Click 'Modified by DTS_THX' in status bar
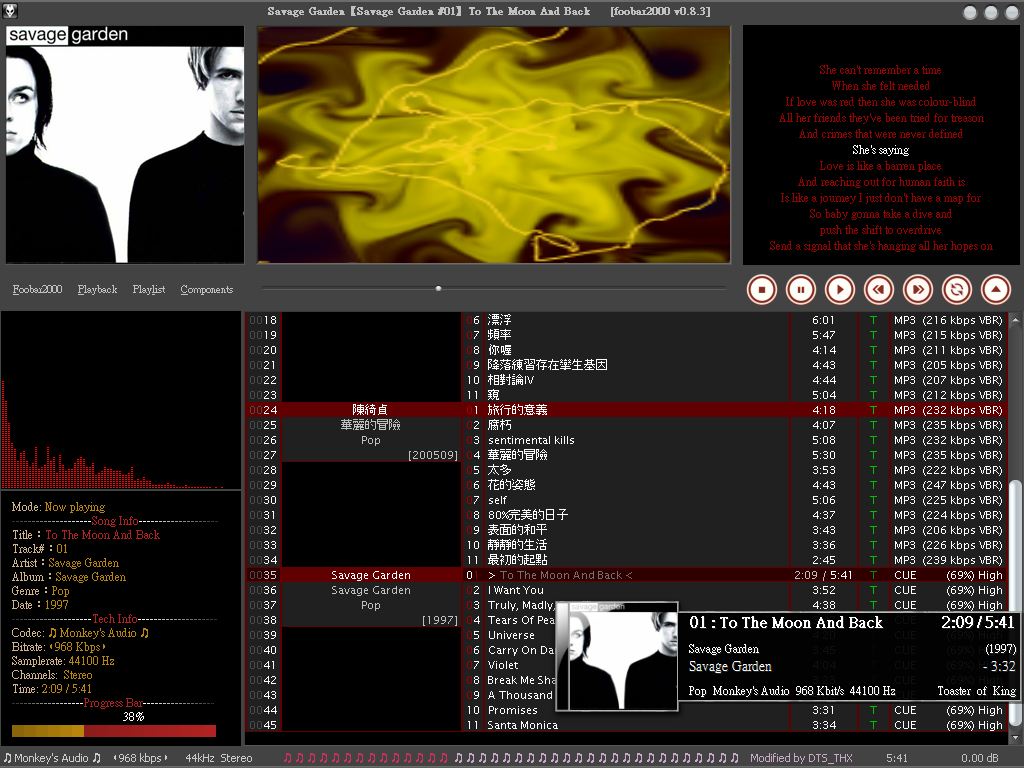Viewport: 1024px width, 768px height. coord(801,758)
